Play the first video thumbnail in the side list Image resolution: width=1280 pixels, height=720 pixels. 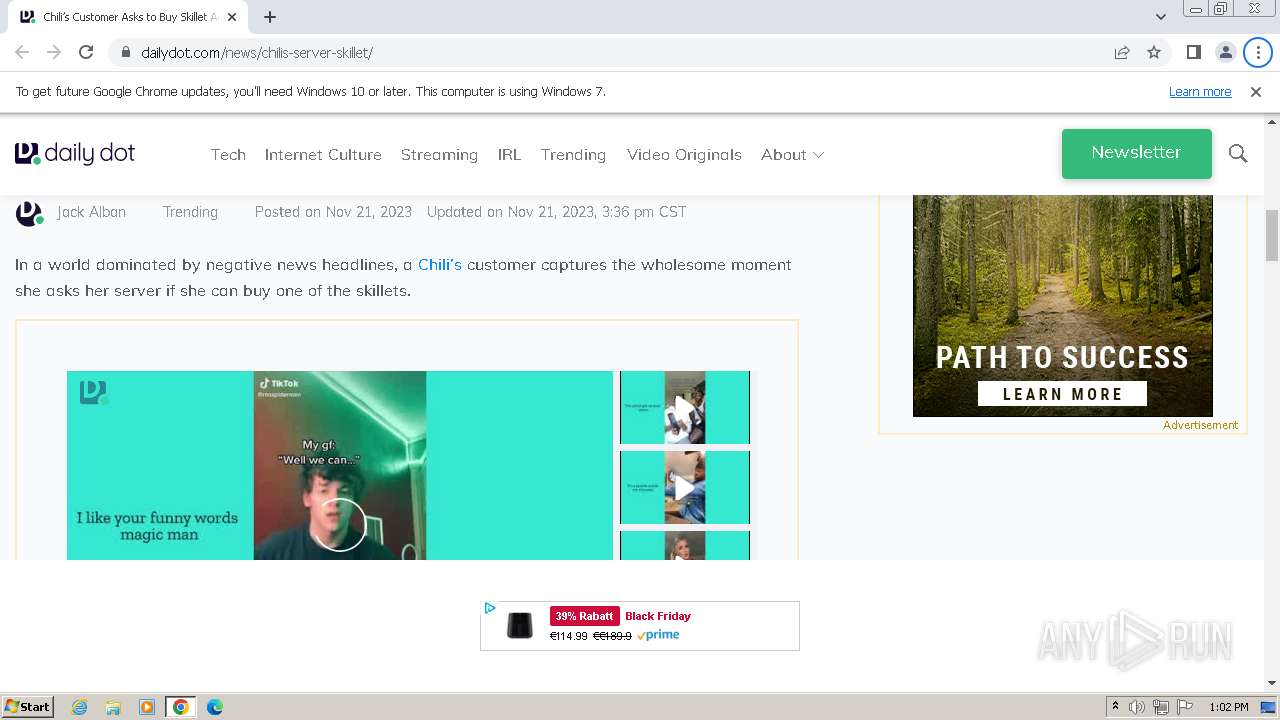point(684,408)
